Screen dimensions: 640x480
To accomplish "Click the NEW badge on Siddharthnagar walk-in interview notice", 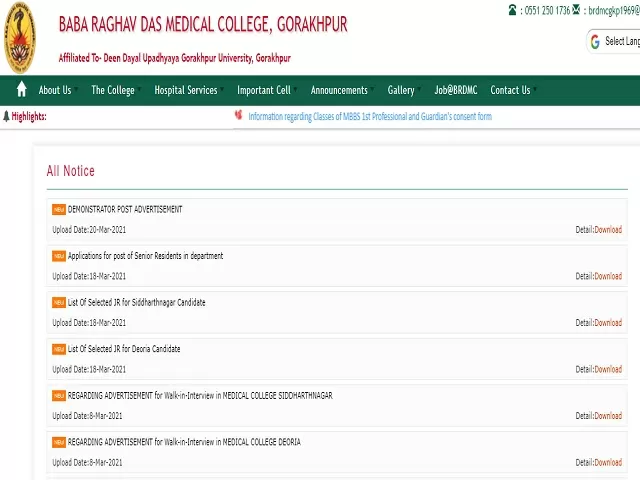I will click(59, 396).
